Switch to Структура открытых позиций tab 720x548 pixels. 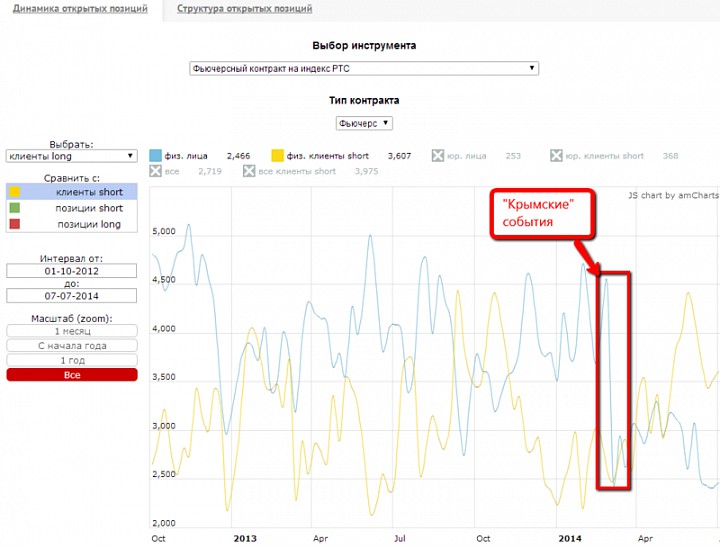(244, 9)
